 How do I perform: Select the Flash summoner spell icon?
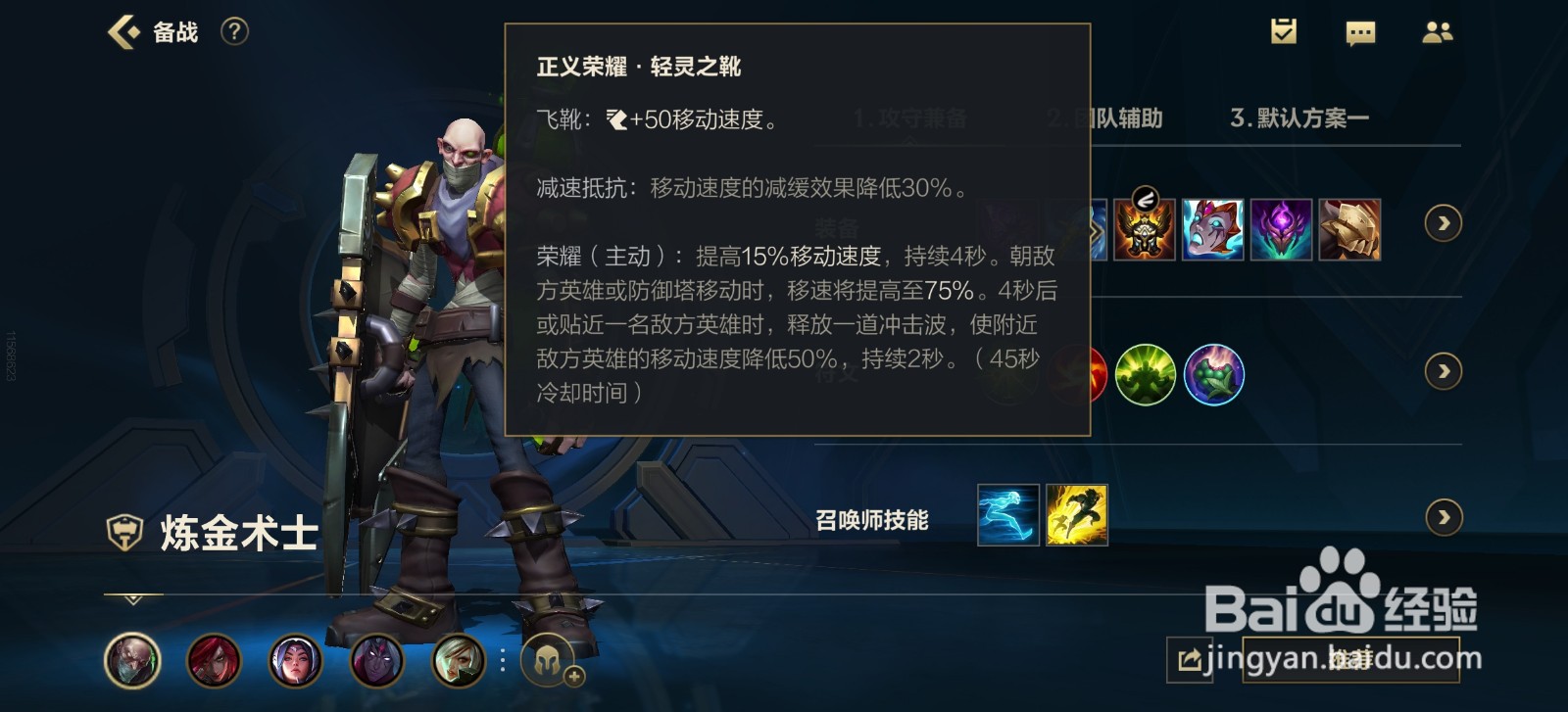[1077, 515]
